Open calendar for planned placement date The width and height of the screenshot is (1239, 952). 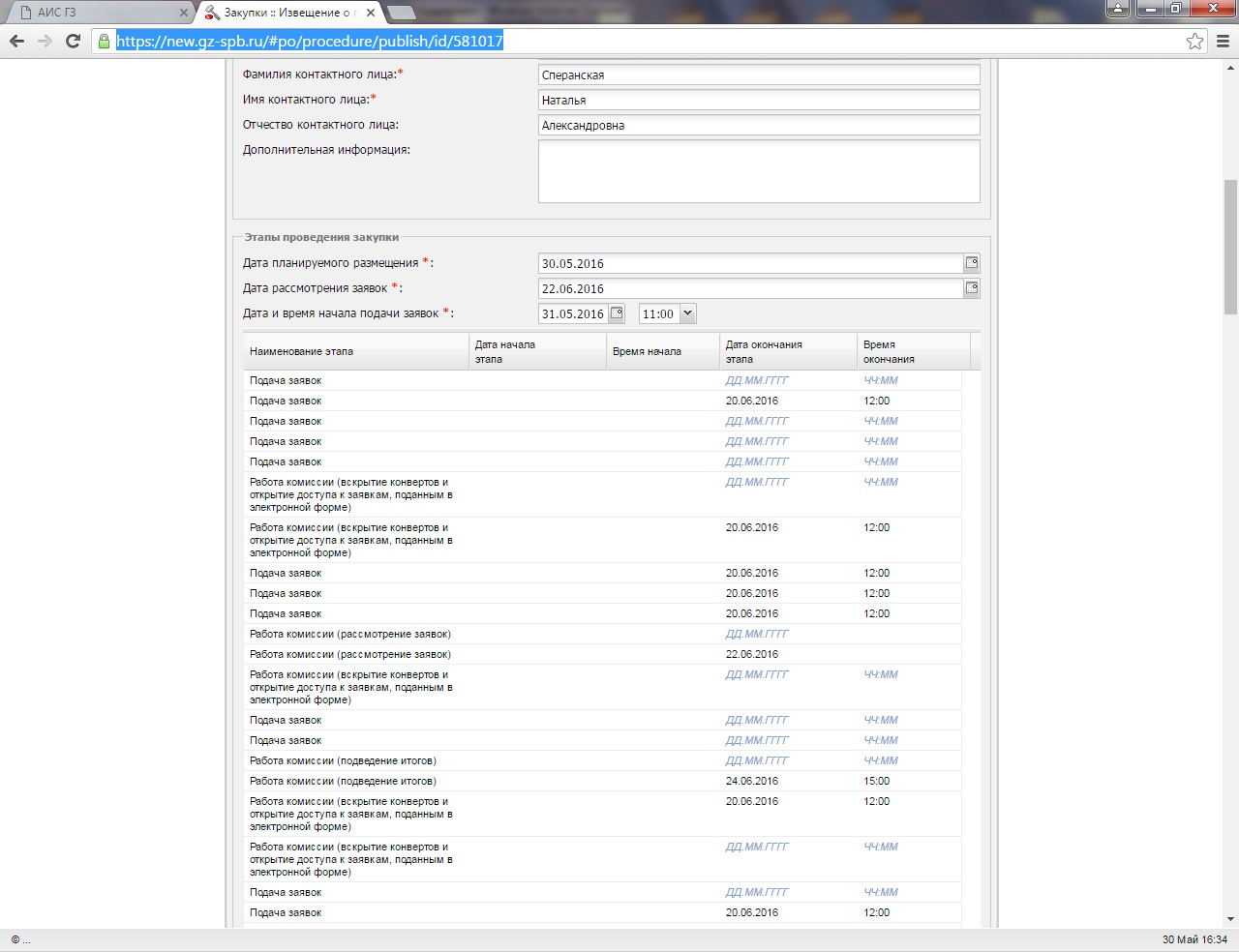click(x=971, y=263)
